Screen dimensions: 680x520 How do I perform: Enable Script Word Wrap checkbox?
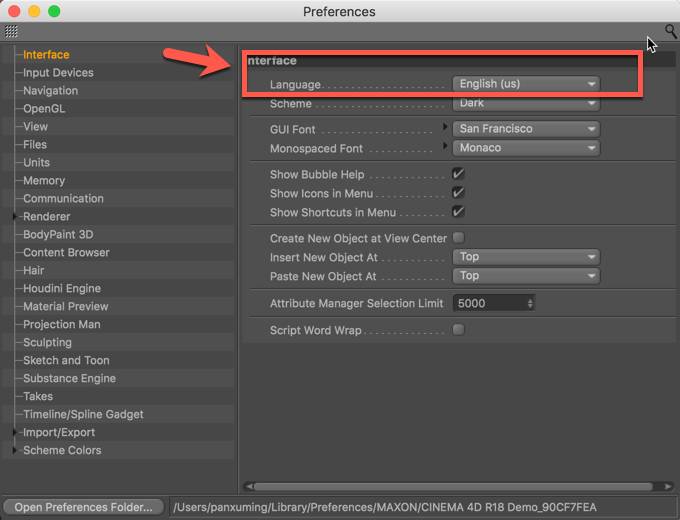tap(458, 330)
